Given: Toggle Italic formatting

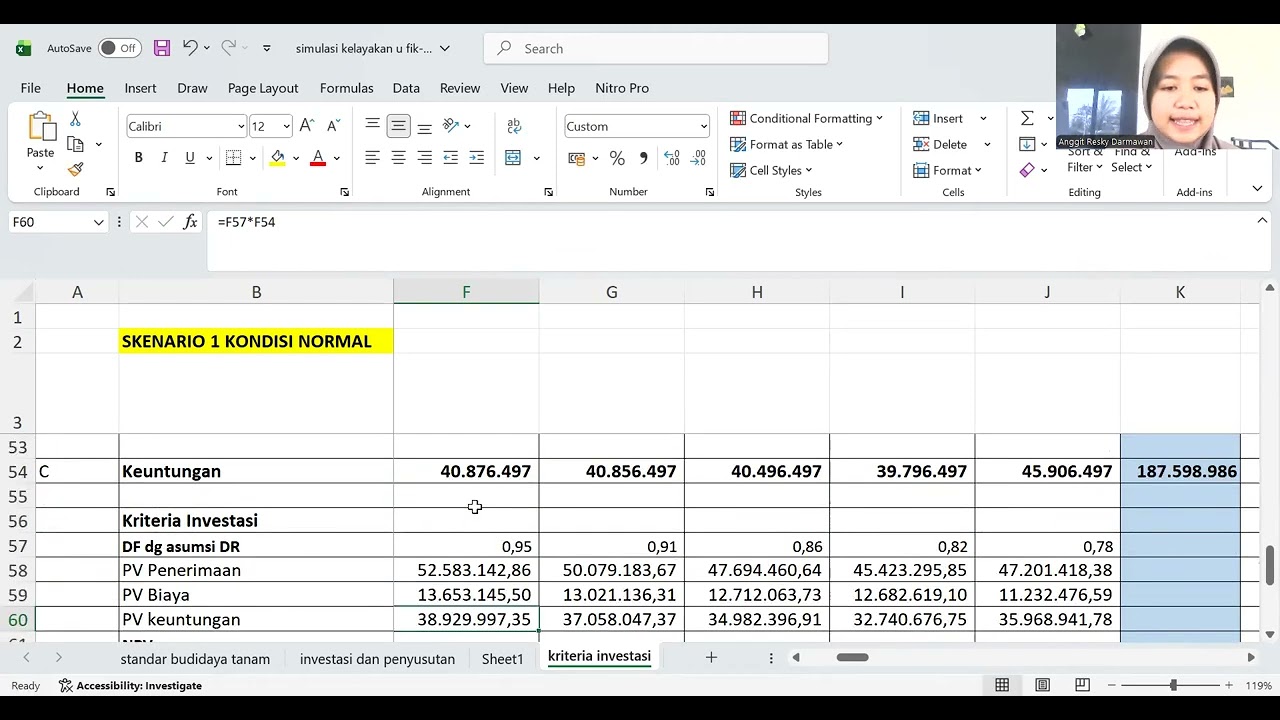Looking at the screenshot, I should point(164,158).
